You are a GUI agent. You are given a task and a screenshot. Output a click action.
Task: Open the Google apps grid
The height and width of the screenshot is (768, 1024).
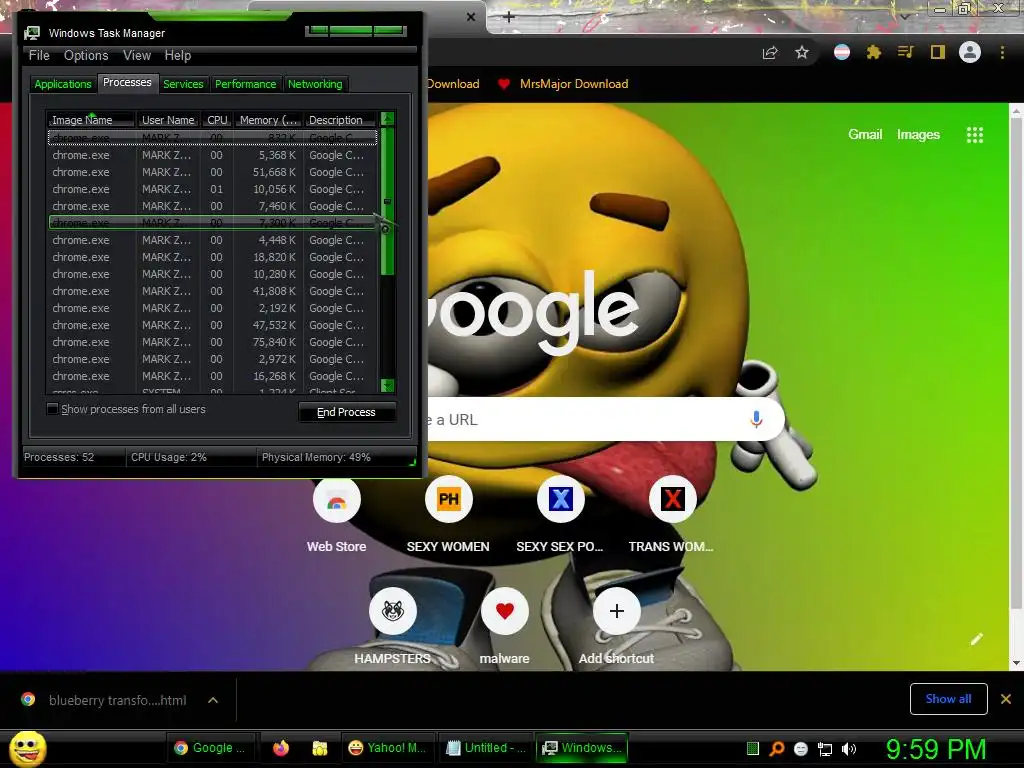point(974,135)
